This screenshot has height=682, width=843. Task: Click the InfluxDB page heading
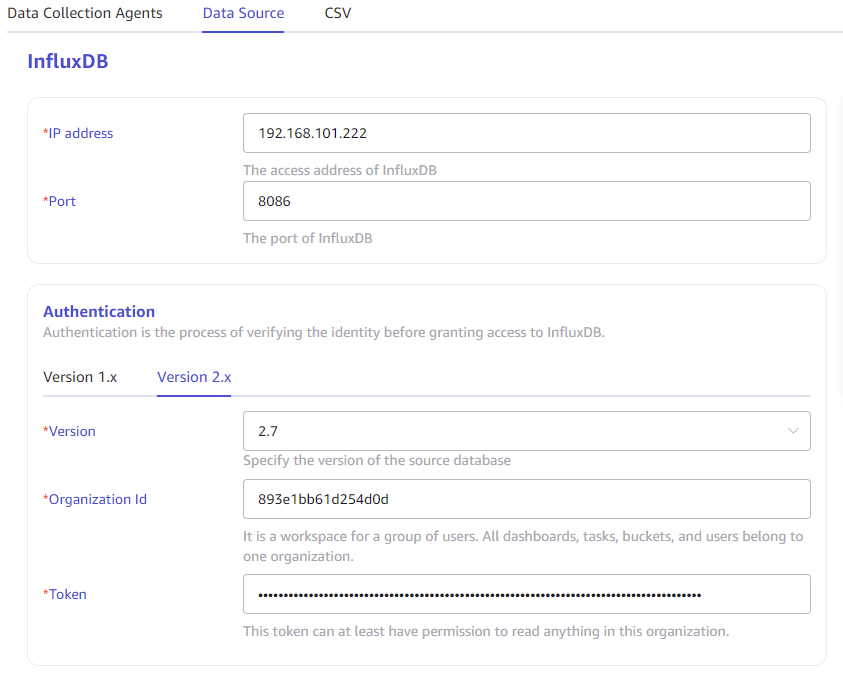(68, 61)
